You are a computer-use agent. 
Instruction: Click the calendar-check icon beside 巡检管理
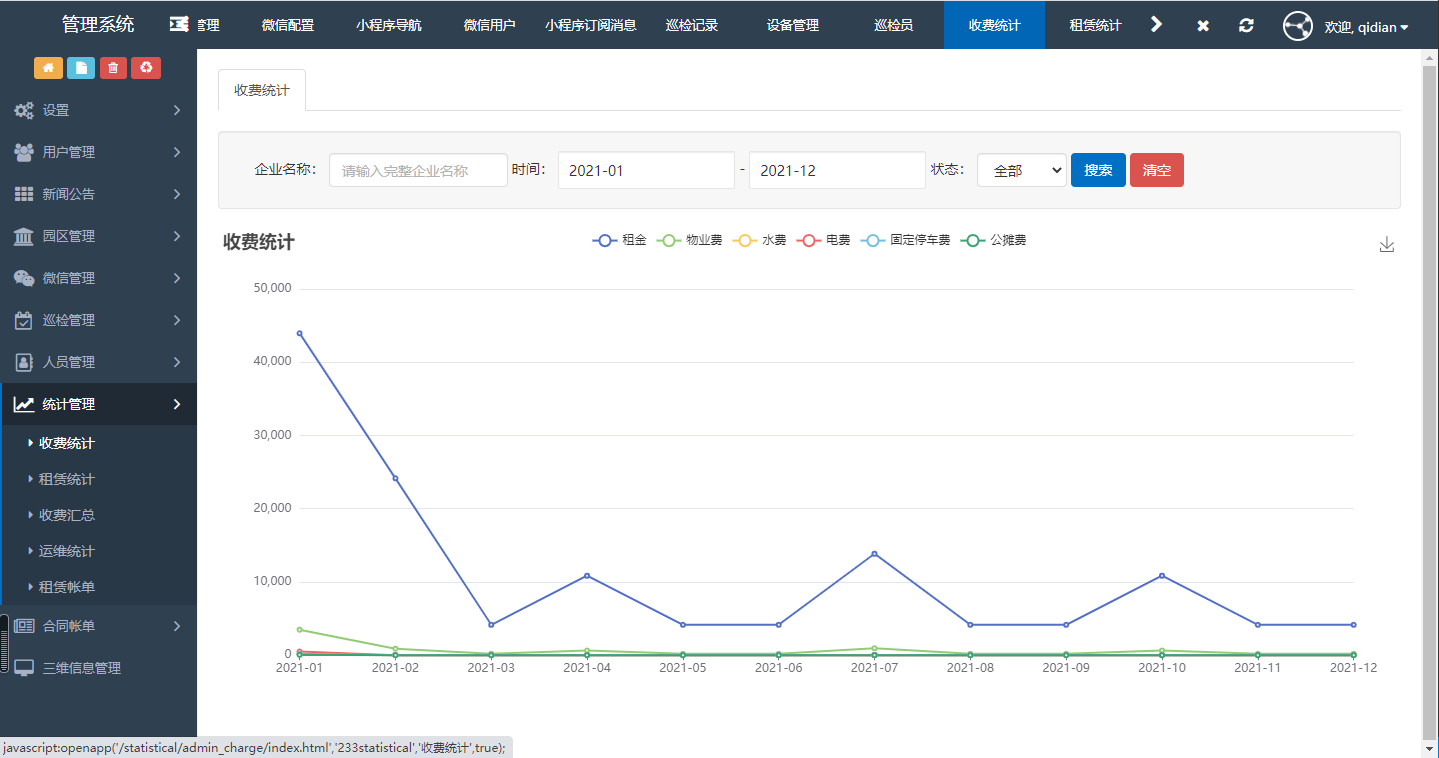pos(24,320)
